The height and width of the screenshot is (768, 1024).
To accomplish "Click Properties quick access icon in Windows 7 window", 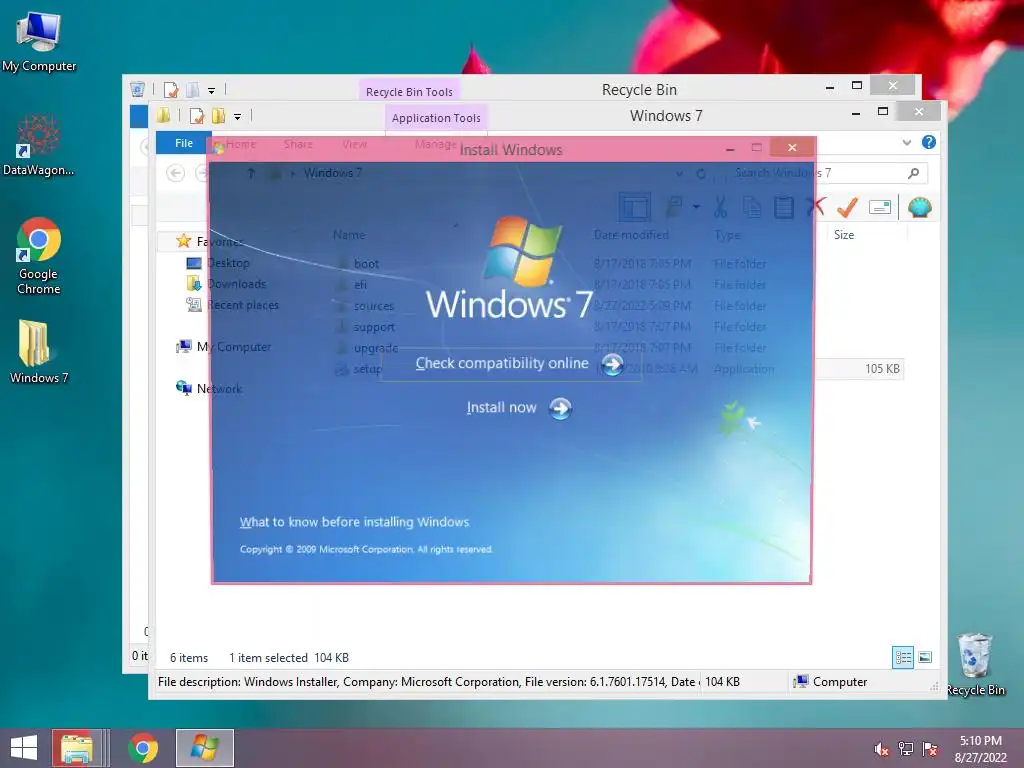I will coord(197,116).
